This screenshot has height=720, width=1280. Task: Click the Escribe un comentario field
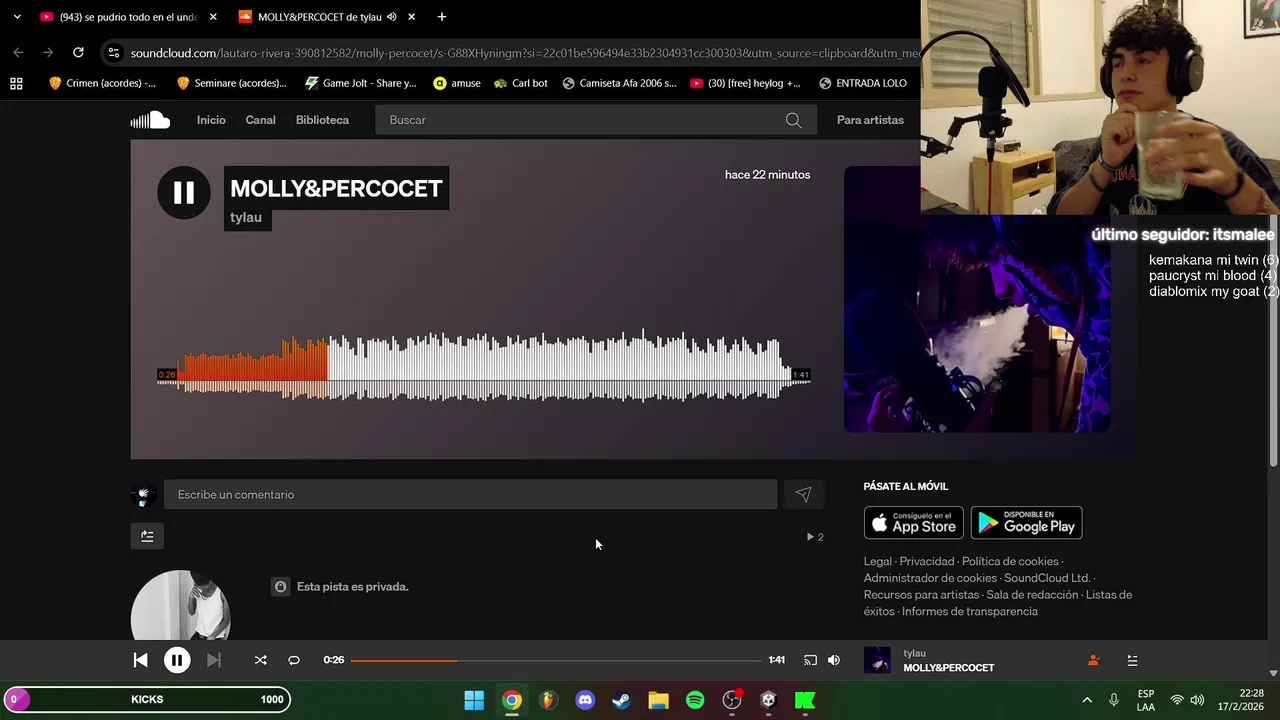coord(470,495)
